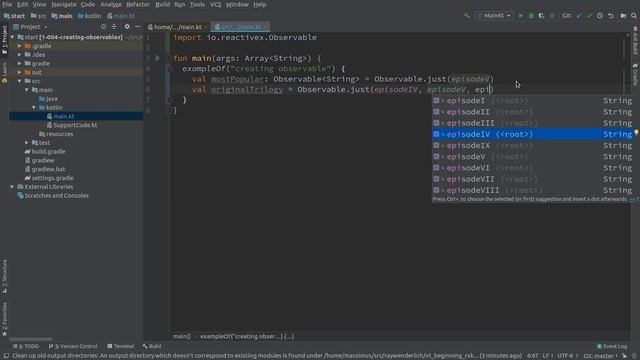
Task: Choose episodeVI from completion list
Action: tap(533, 168)
